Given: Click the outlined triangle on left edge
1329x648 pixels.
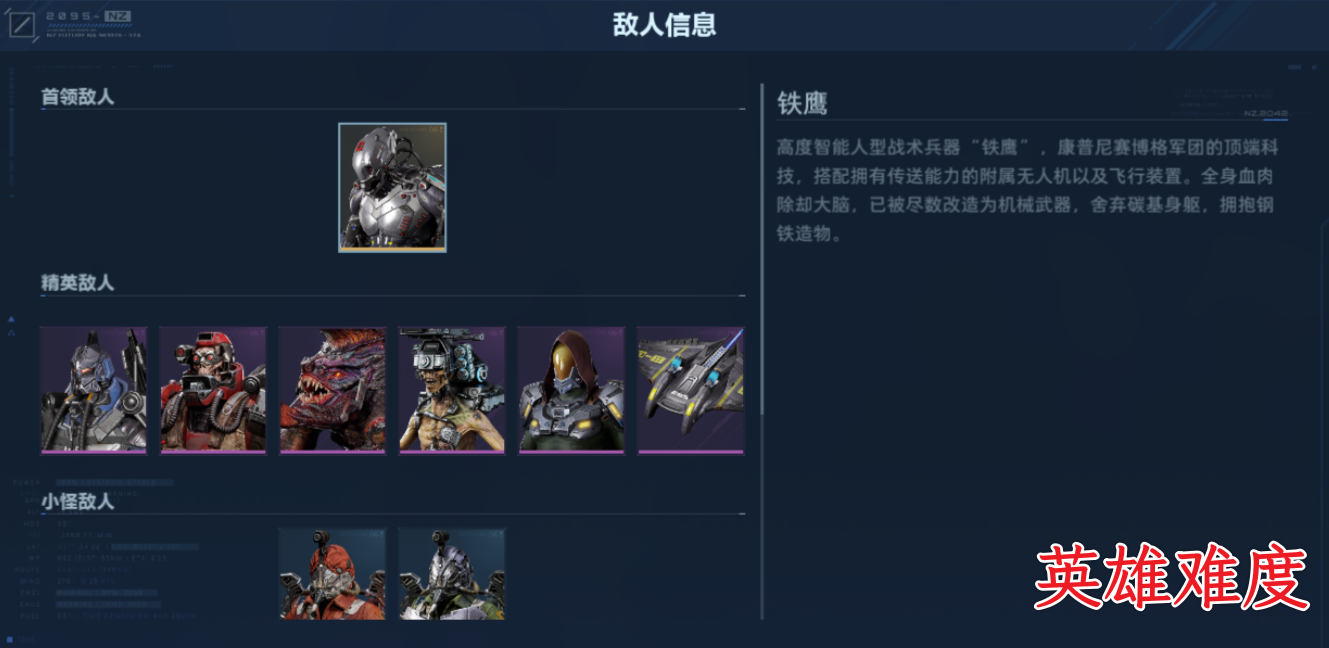Looking at the screenshot, I should pyautogui.click(x=11, y=333).
